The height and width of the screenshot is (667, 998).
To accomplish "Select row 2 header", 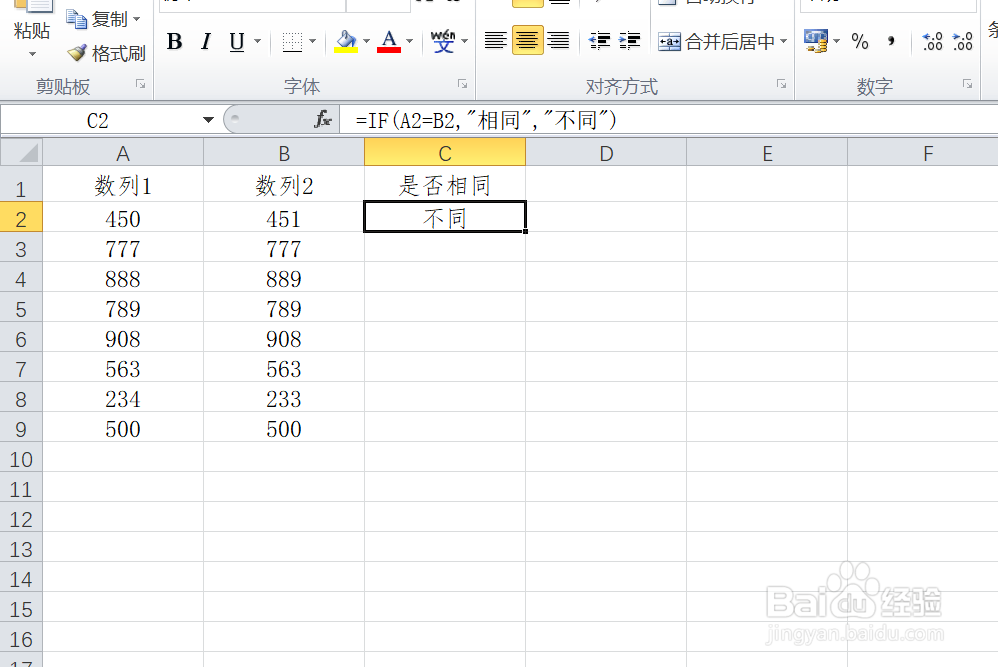I will click(21, 218).
